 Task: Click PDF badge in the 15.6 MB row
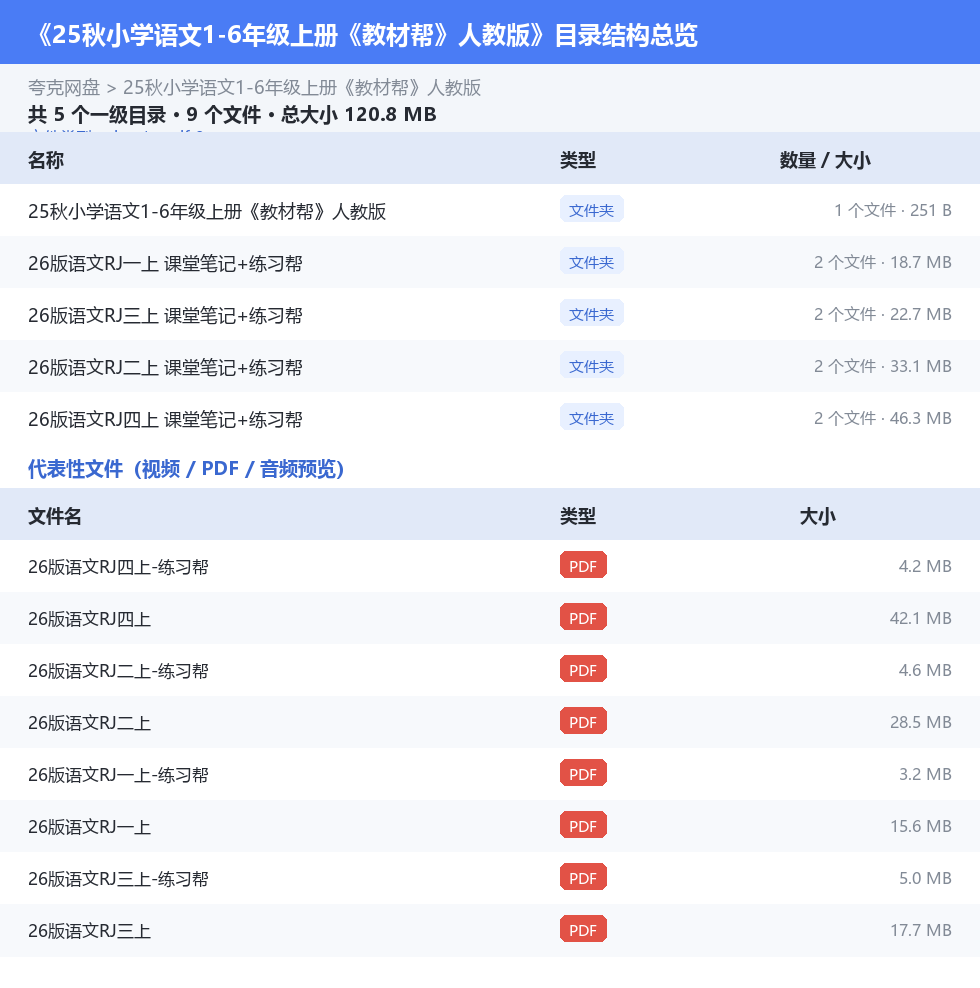pyautogui.click(x=584, y=825)
